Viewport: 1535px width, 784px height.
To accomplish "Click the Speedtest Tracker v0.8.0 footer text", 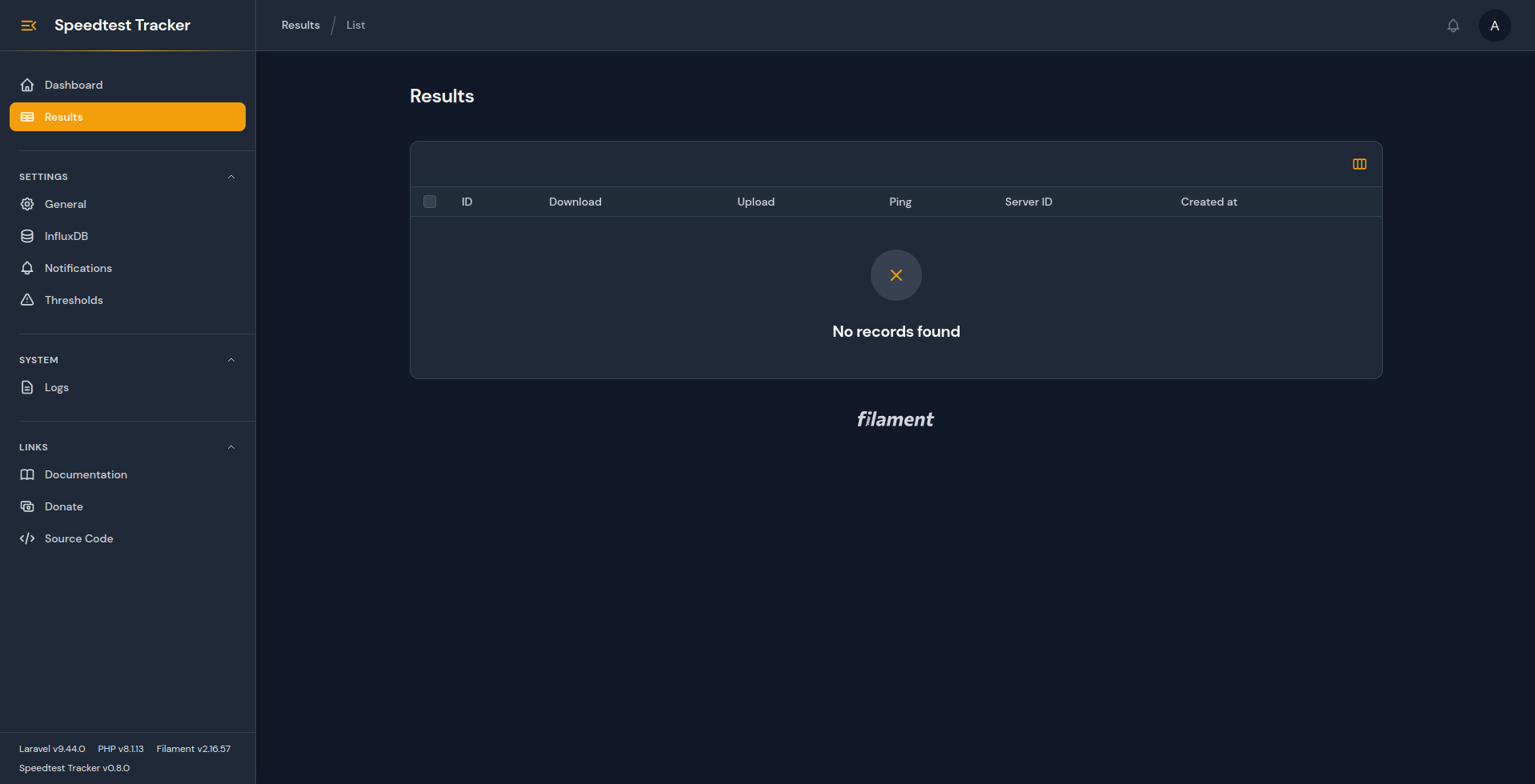I will pyautogui.click(x=74, y=768).
